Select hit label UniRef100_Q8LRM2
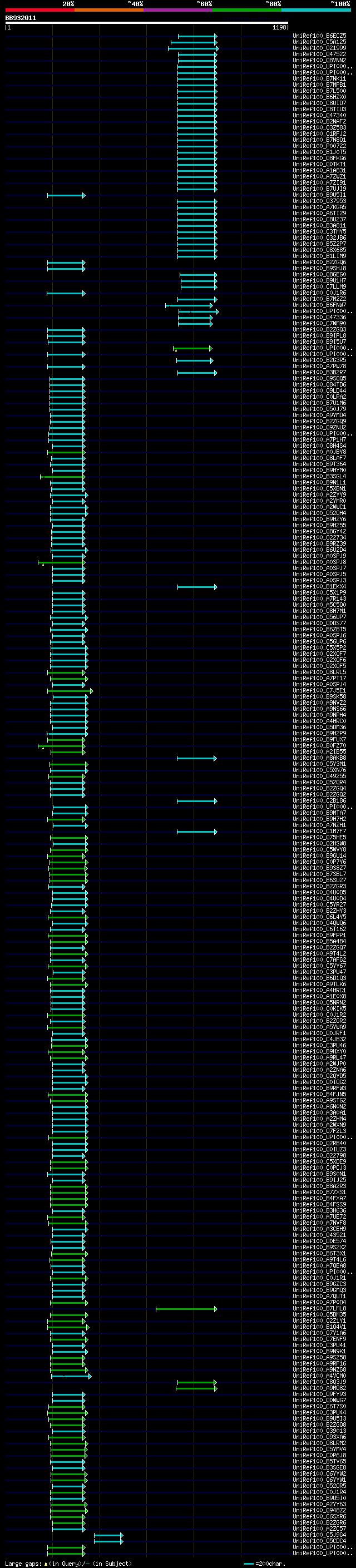The height and width of the screenshot is (1568, 356). coord(319,1443)
